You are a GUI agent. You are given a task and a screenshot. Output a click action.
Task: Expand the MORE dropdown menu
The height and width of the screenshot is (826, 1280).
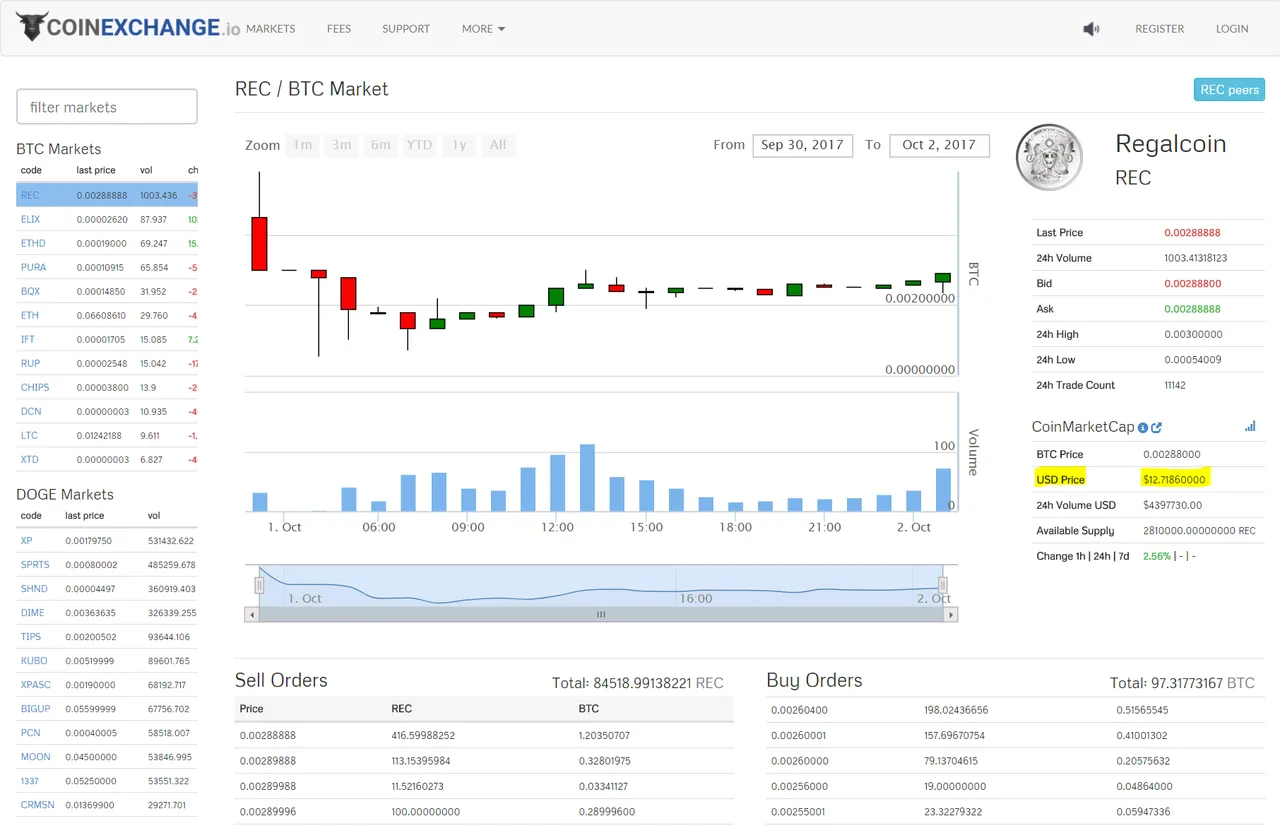click(x=484, y=29)
